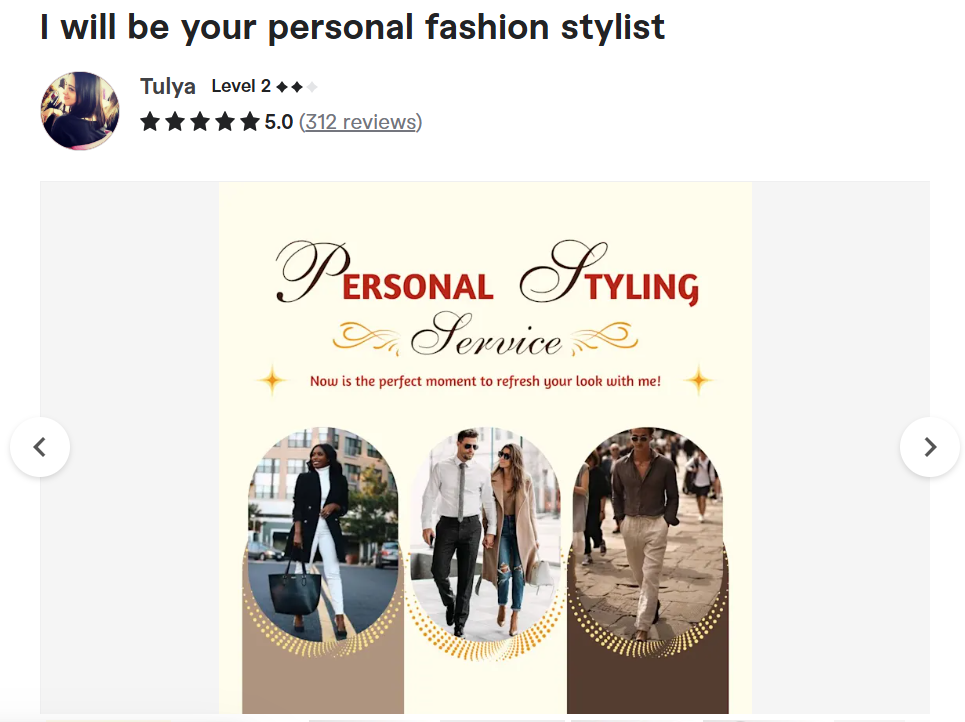965x722 pixels.
Task: Click the refresh your look tagline
Action: pyautogui.click(x=486, y=382)
